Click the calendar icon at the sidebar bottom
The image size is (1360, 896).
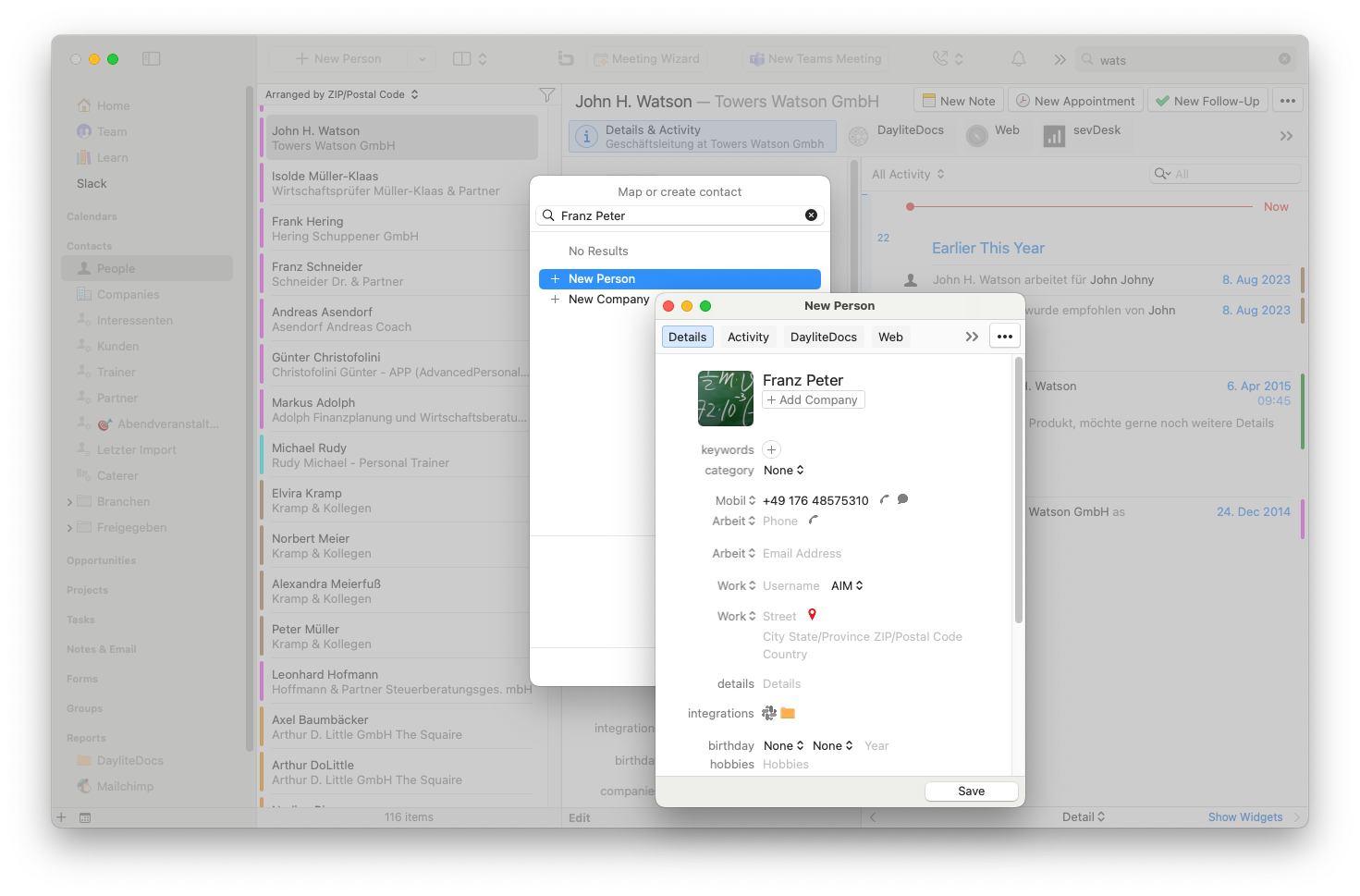click(85, 817)
